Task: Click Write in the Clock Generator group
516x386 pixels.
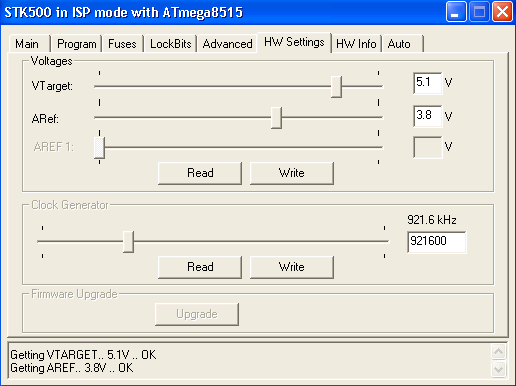Action: pos(292,267)
